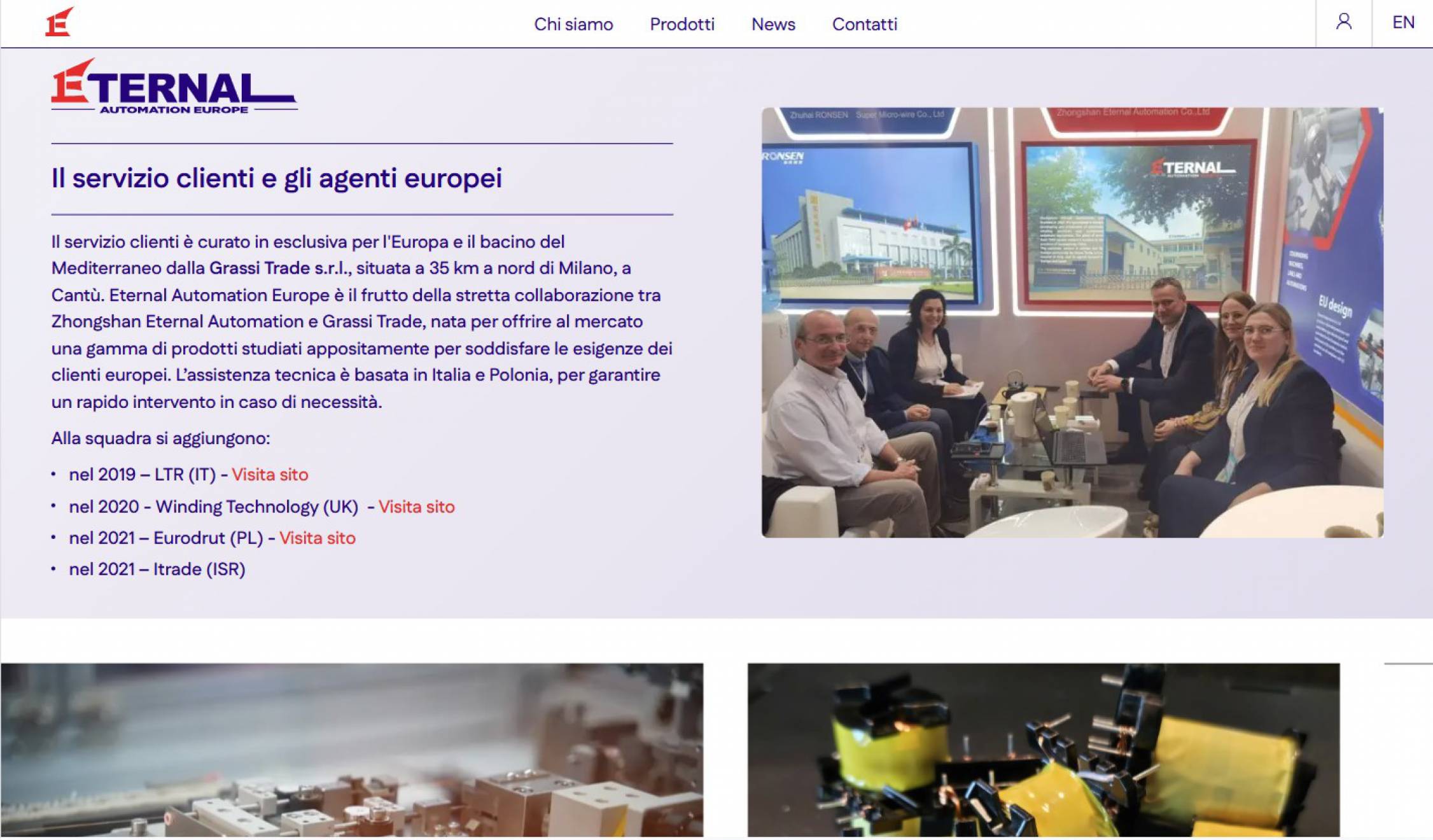Viewport: 1433px width, 840px height.
Task: Go to the News page
Action: click(773, 24)
